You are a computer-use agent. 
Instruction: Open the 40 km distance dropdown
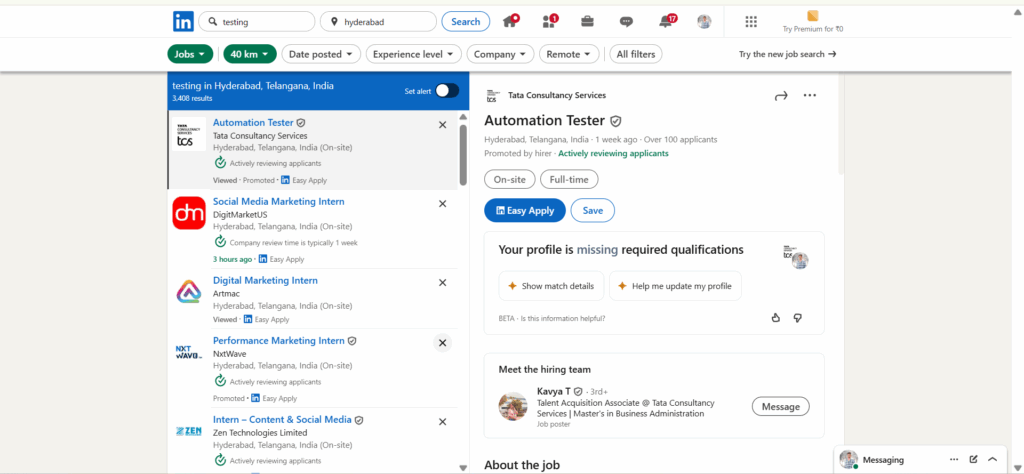pos(250,54)
